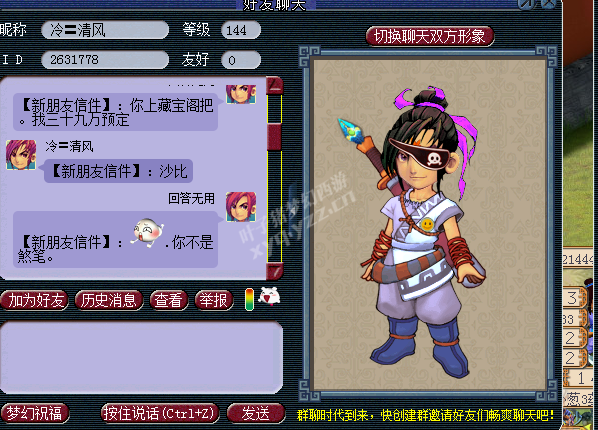Click the blushing emoji in the last message
The height and width of the screenshot is (430, 598).
(x=148, y=232)
